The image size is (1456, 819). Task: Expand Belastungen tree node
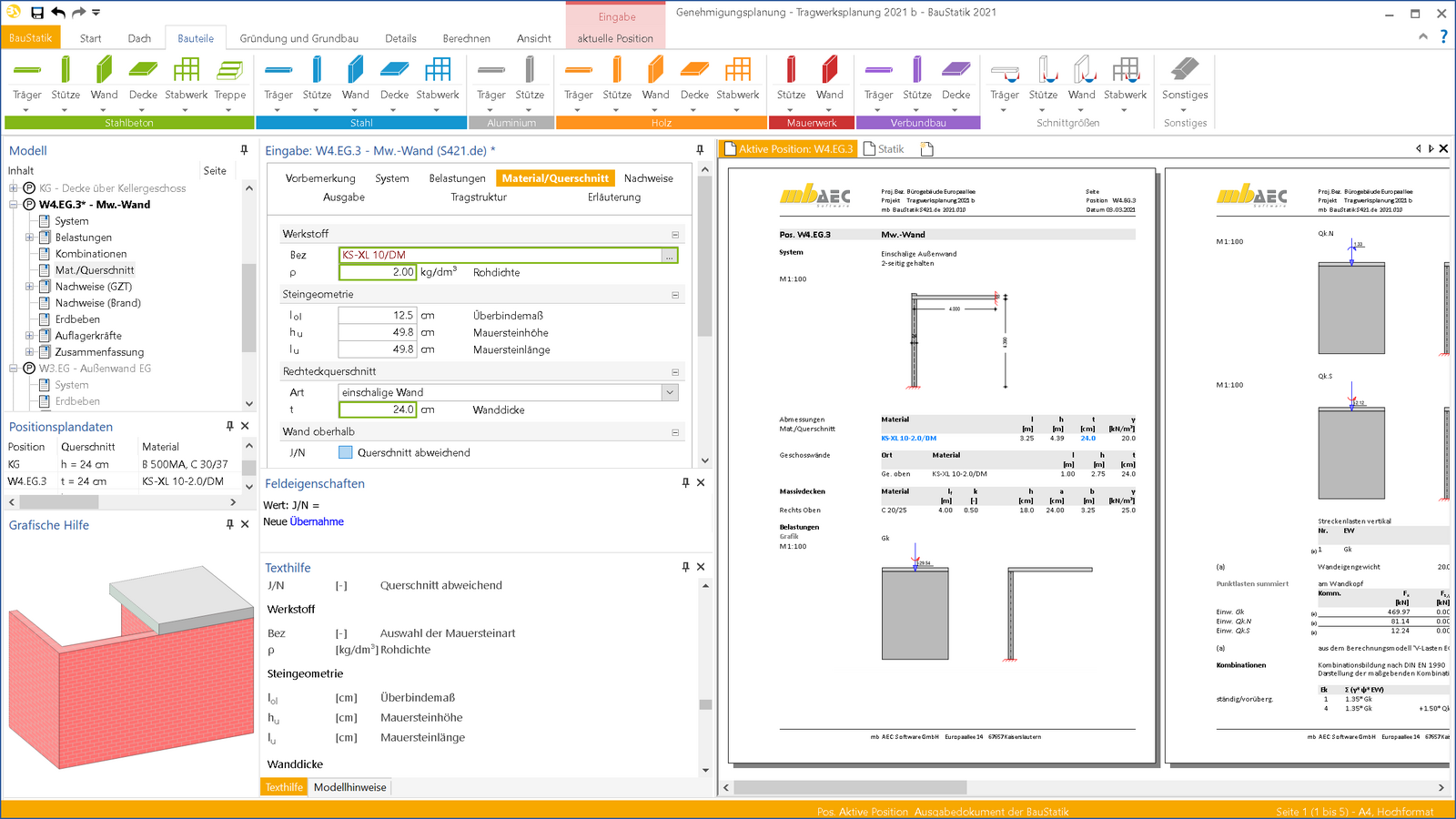point(29,238)
